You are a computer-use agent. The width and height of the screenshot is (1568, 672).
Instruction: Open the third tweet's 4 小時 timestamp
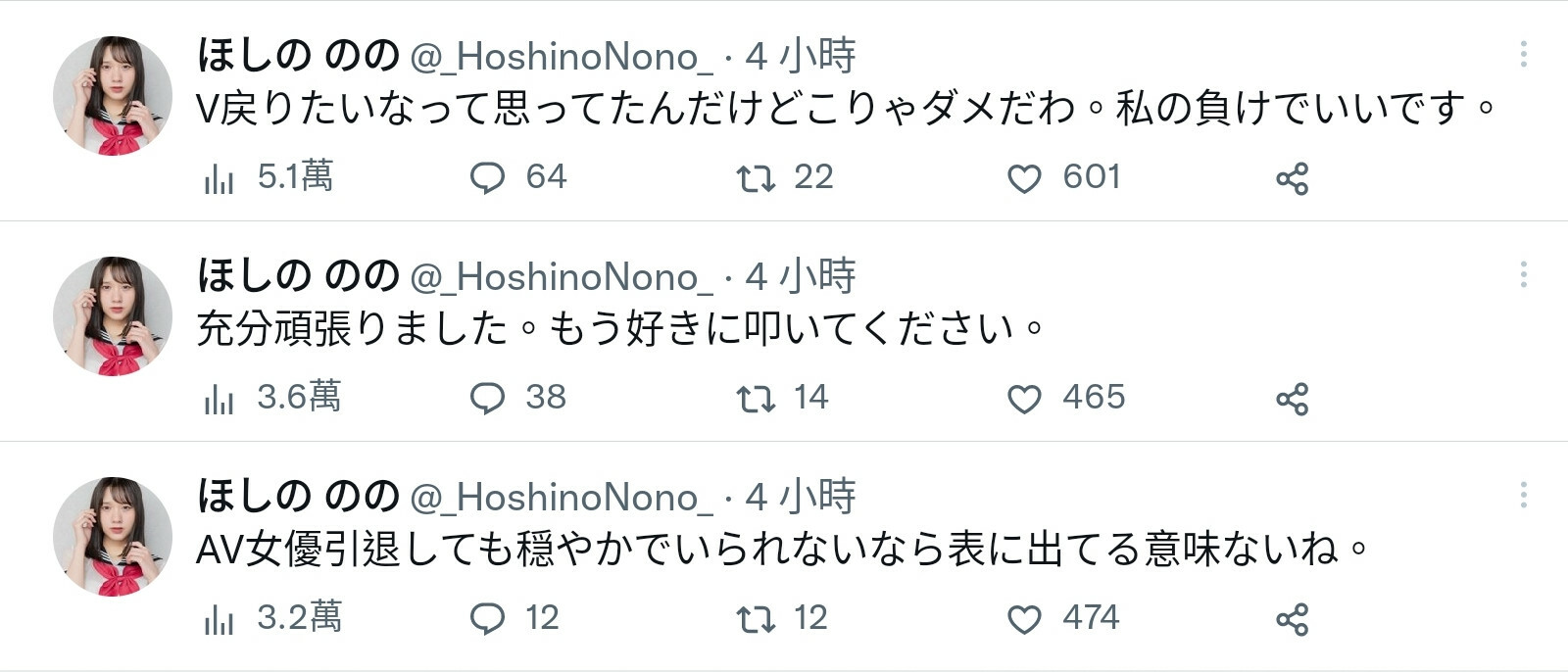pyautogui.click(x=800, y=497)
